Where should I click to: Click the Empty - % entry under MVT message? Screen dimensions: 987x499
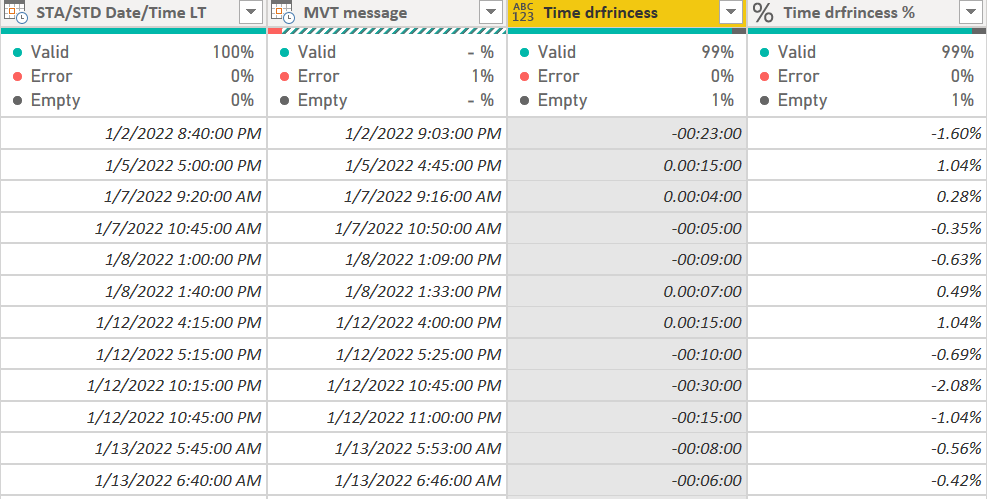click(x=387, y=100)
